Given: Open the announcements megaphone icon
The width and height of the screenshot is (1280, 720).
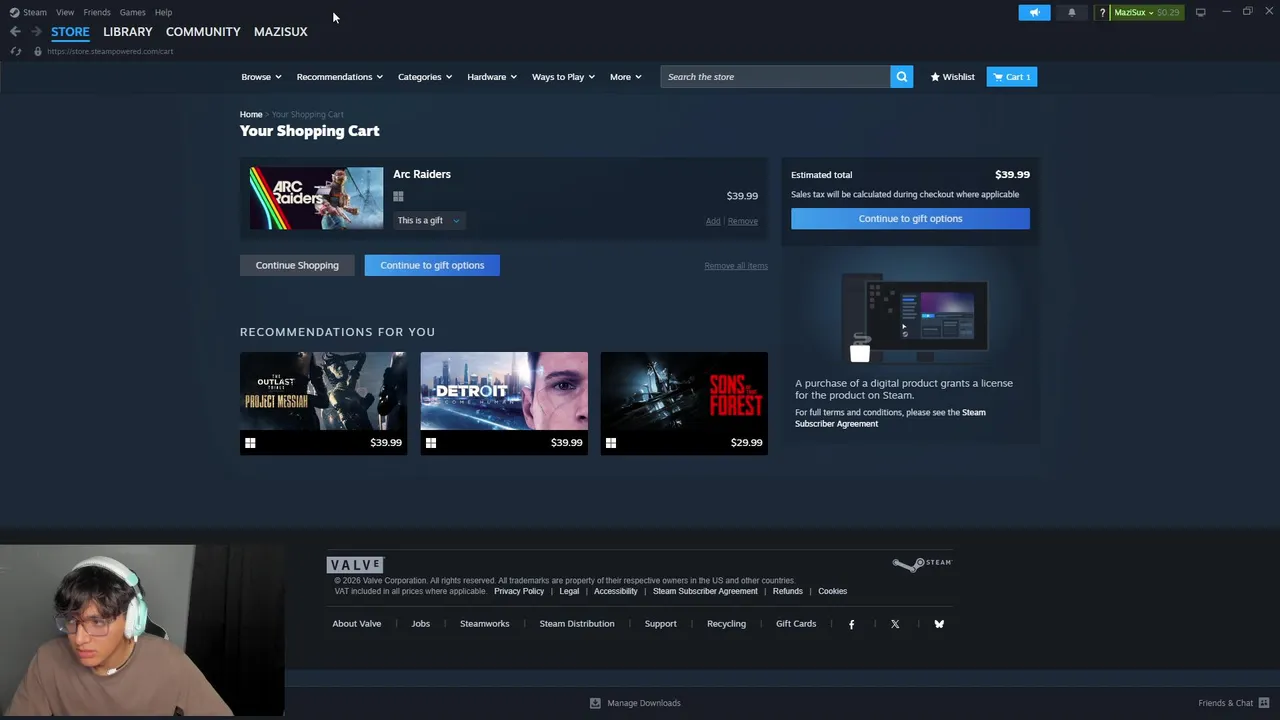Looking at the screenshot, I should [x=1034, y=12].
